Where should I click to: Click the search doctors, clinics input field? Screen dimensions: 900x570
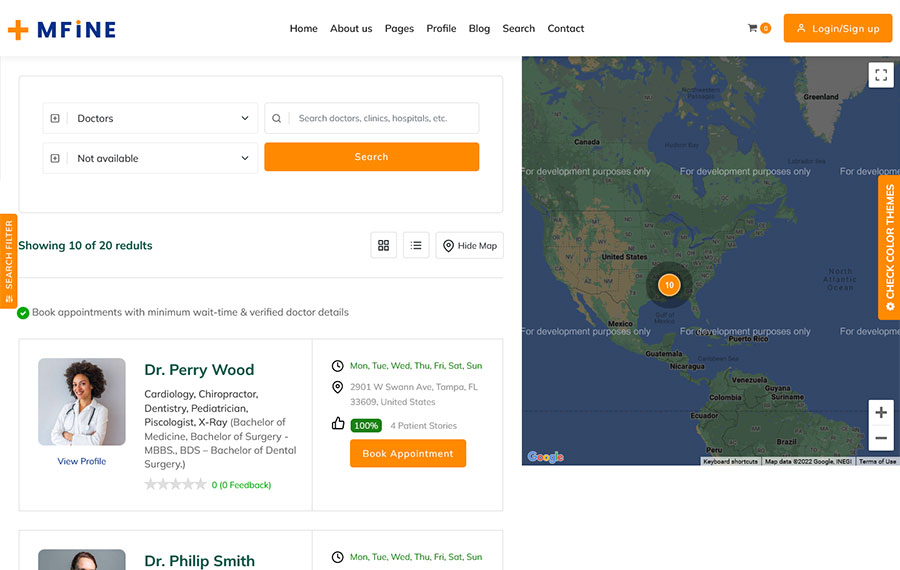(x=380, y=118)
